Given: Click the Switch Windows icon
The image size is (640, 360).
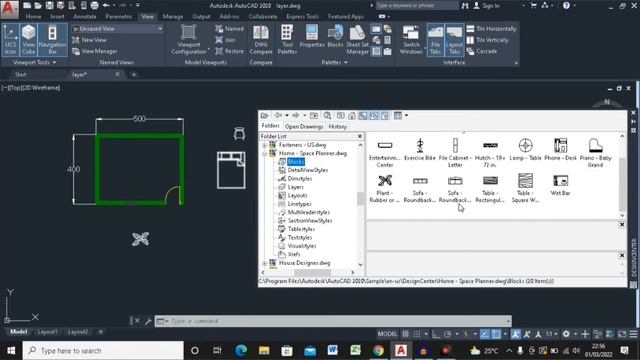Looking at the screenshot, I should [x=411, y=40].
